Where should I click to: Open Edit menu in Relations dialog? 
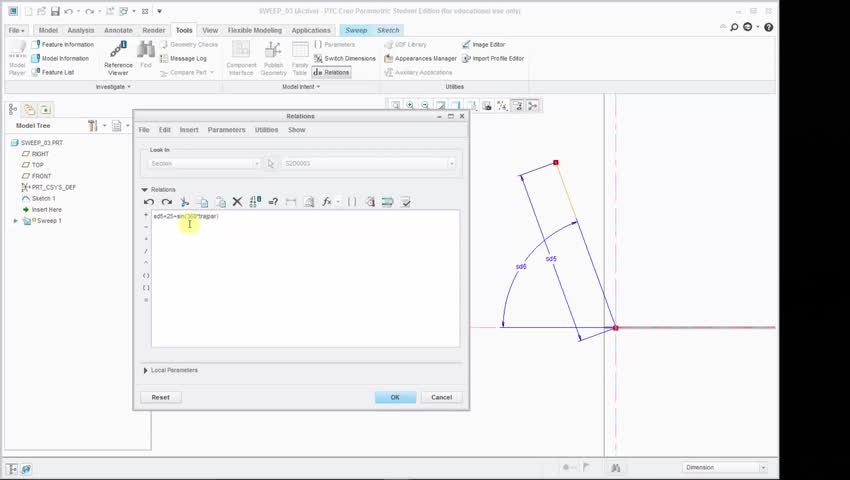pos(165,130)
